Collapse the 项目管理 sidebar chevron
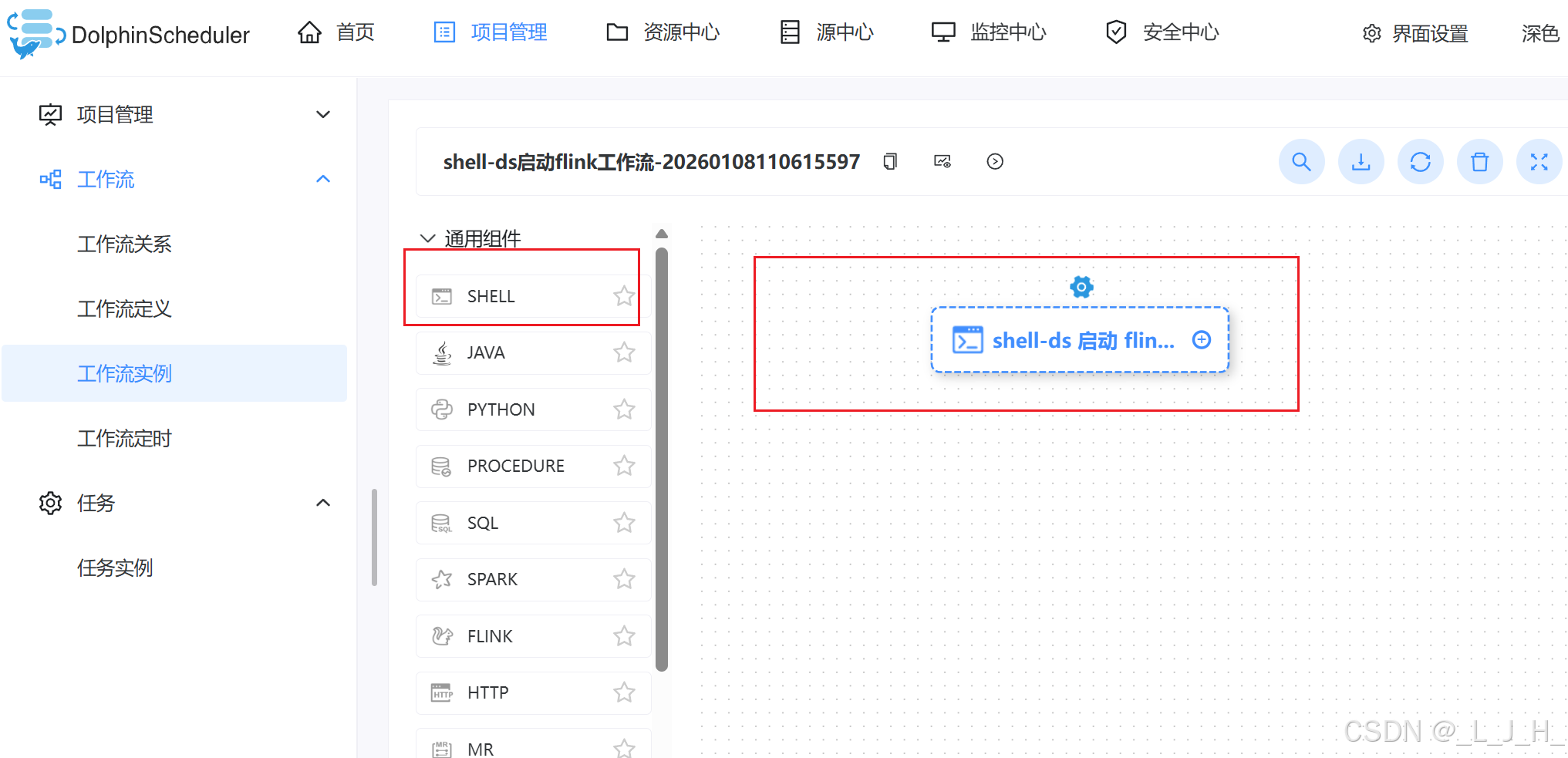Viewport: 1568px width, 758px height. click(x=323, y=115)
